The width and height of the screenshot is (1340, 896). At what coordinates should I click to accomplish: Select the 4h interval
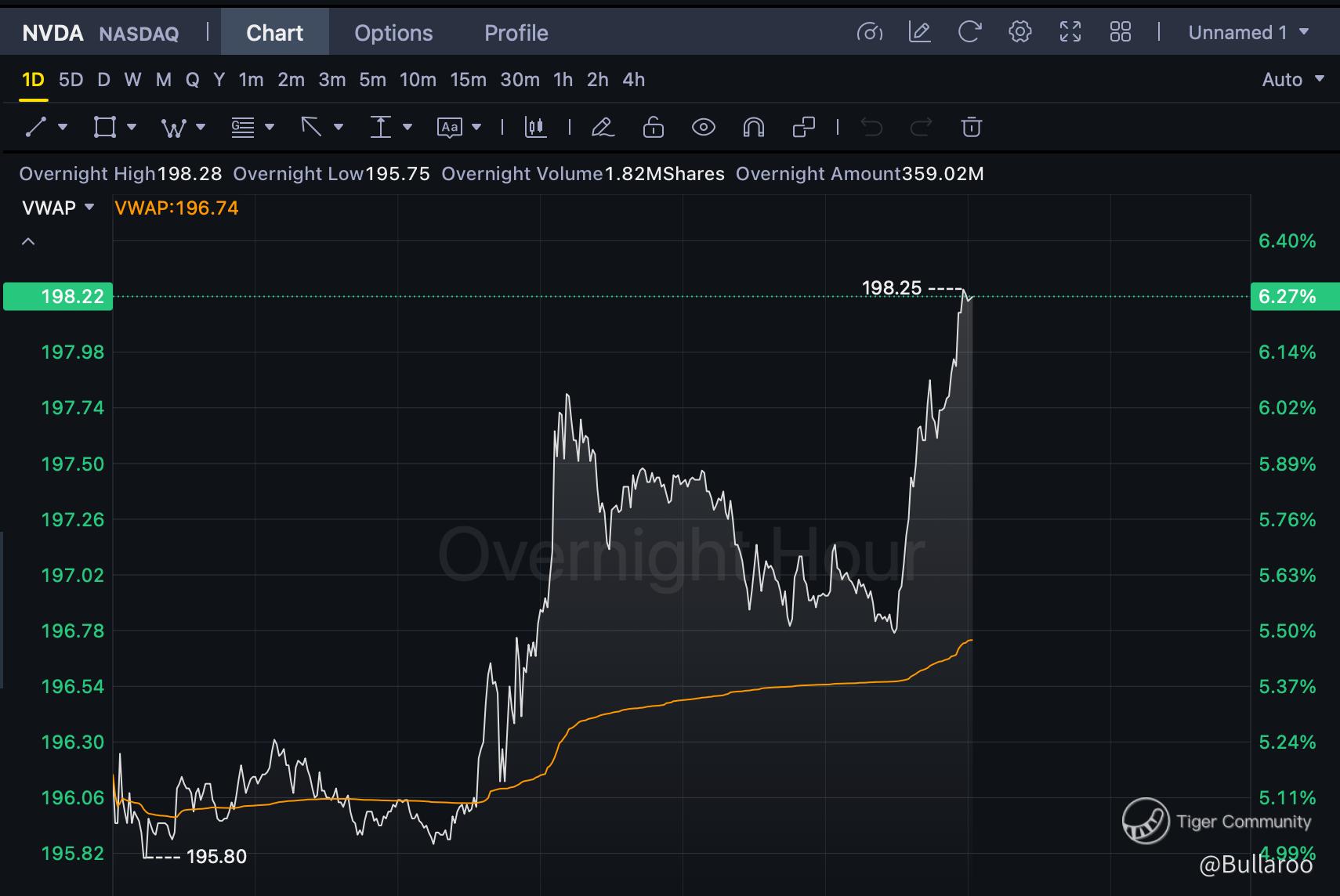(634, 79)
